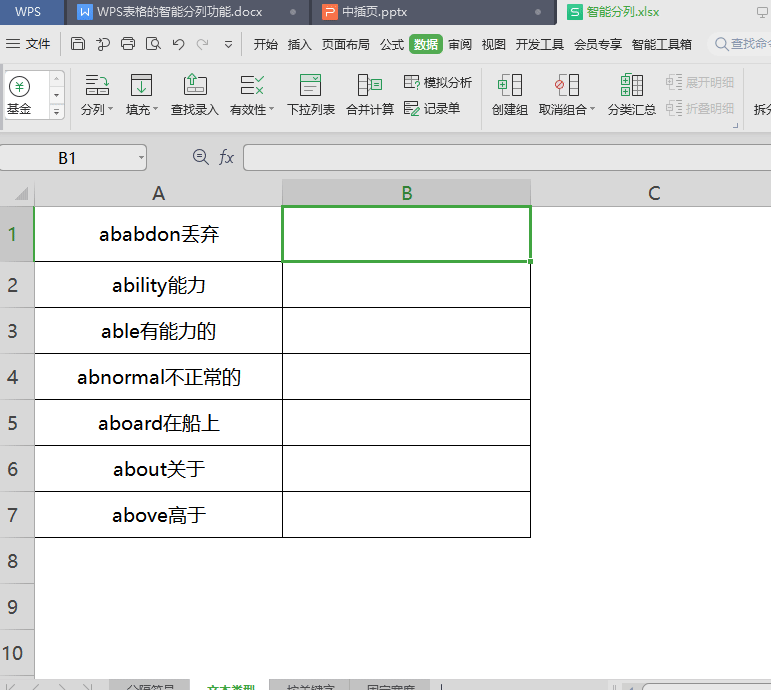Click inside the formula bar input
The image size is (771, 690).
click(500, 157)
